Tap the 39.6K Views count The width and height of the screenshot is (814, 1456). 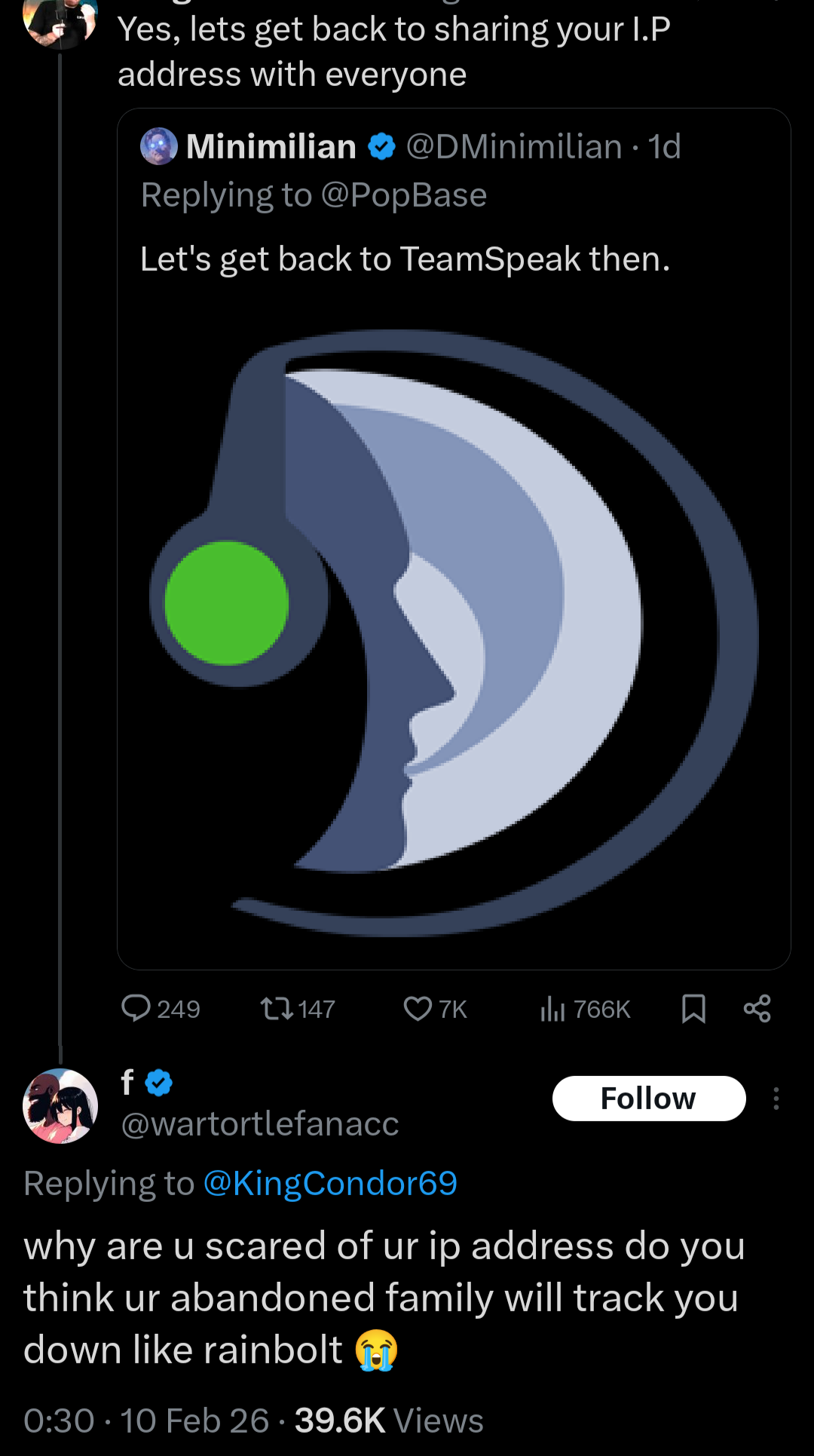point(389,1421)
